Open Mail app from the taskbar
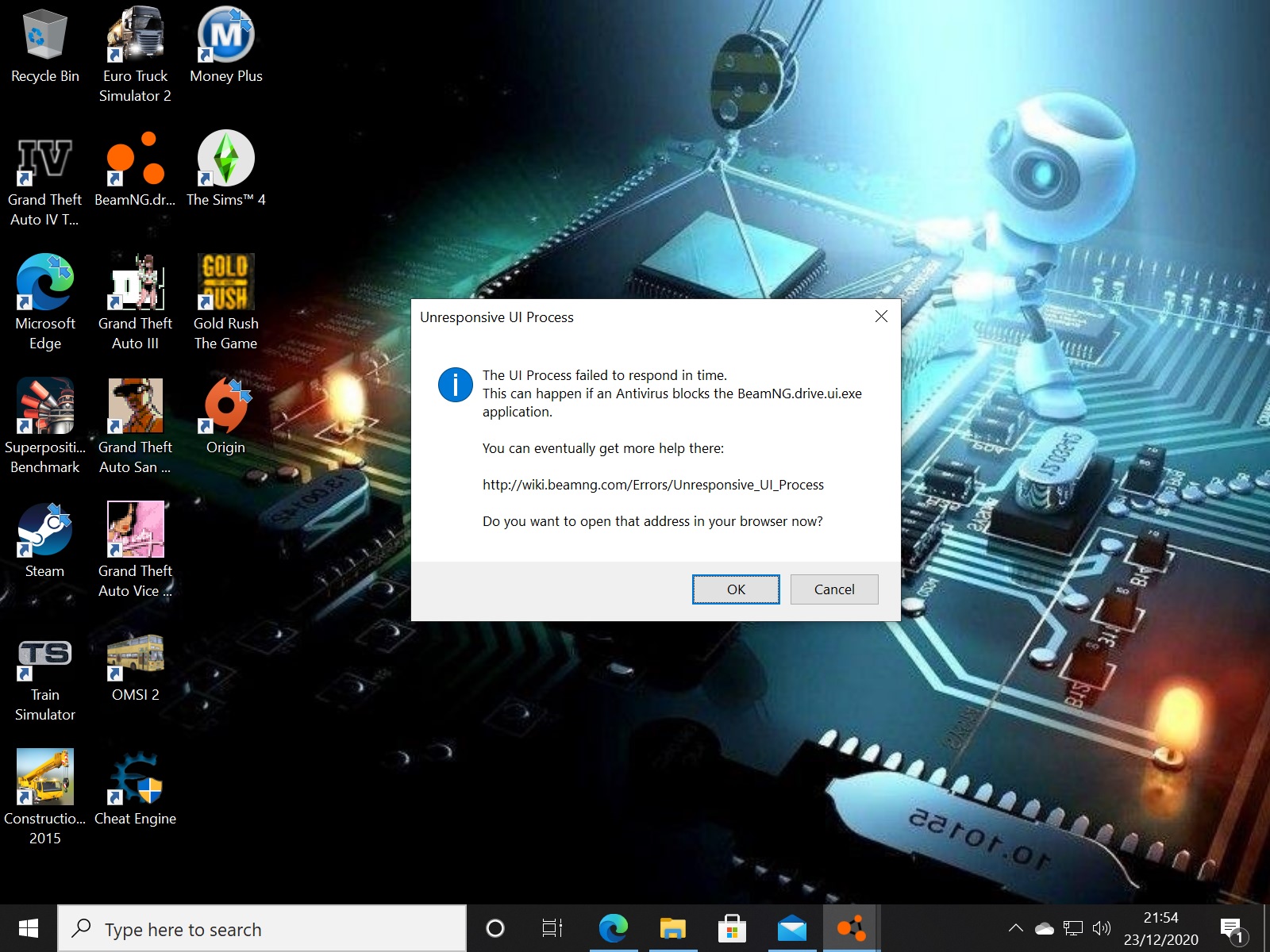Viewport: 1270px width, 952px height. pos(791,928)
